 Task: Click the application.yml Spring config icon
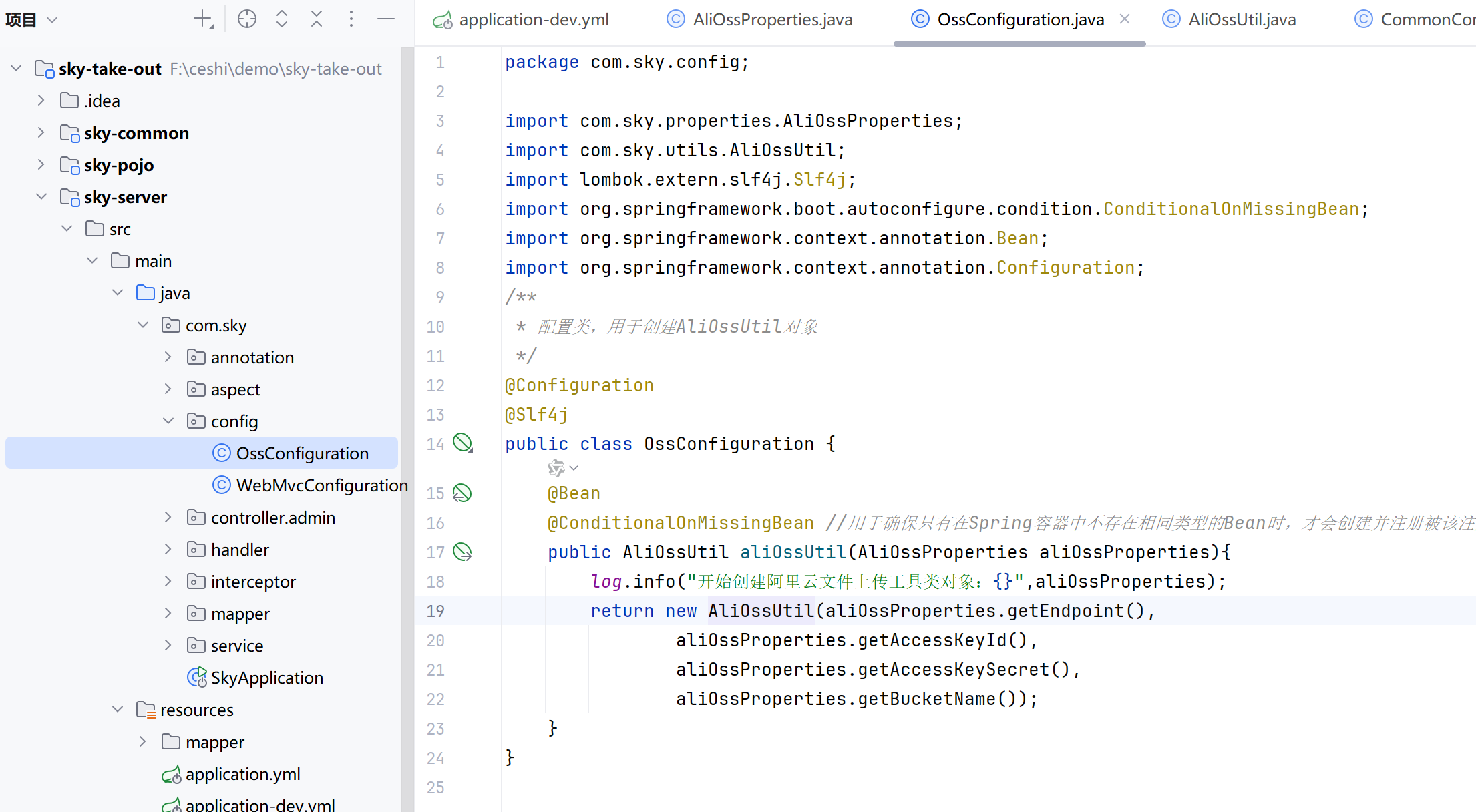172,775
